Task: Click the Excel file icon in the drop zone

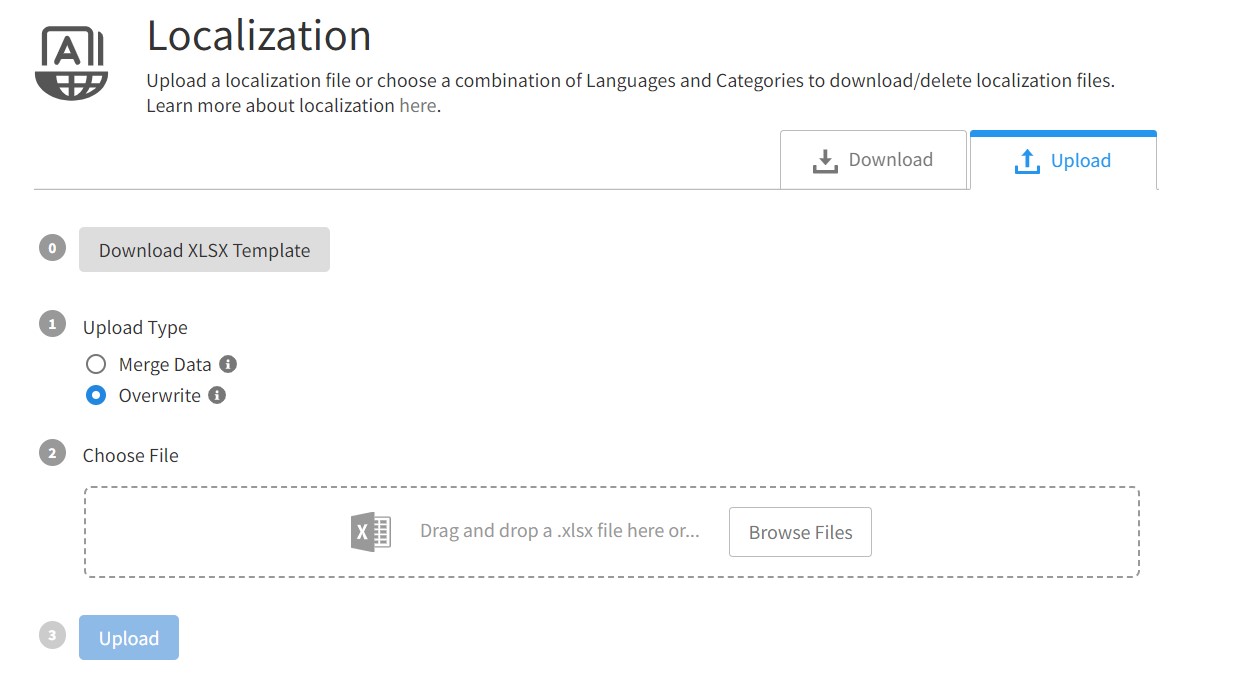Action: pyautogui.click(x=369, y=530)
